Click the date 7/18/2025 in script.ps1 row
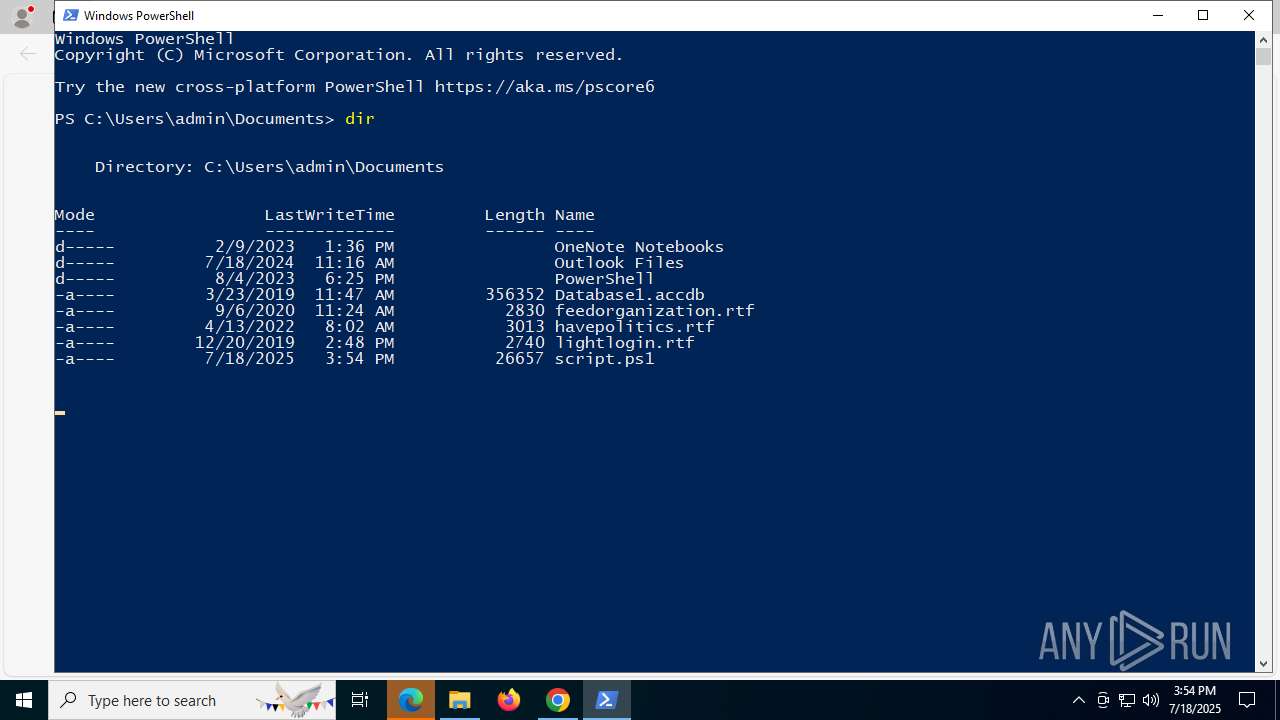1280x720 pixels. (x=249, y=359)
